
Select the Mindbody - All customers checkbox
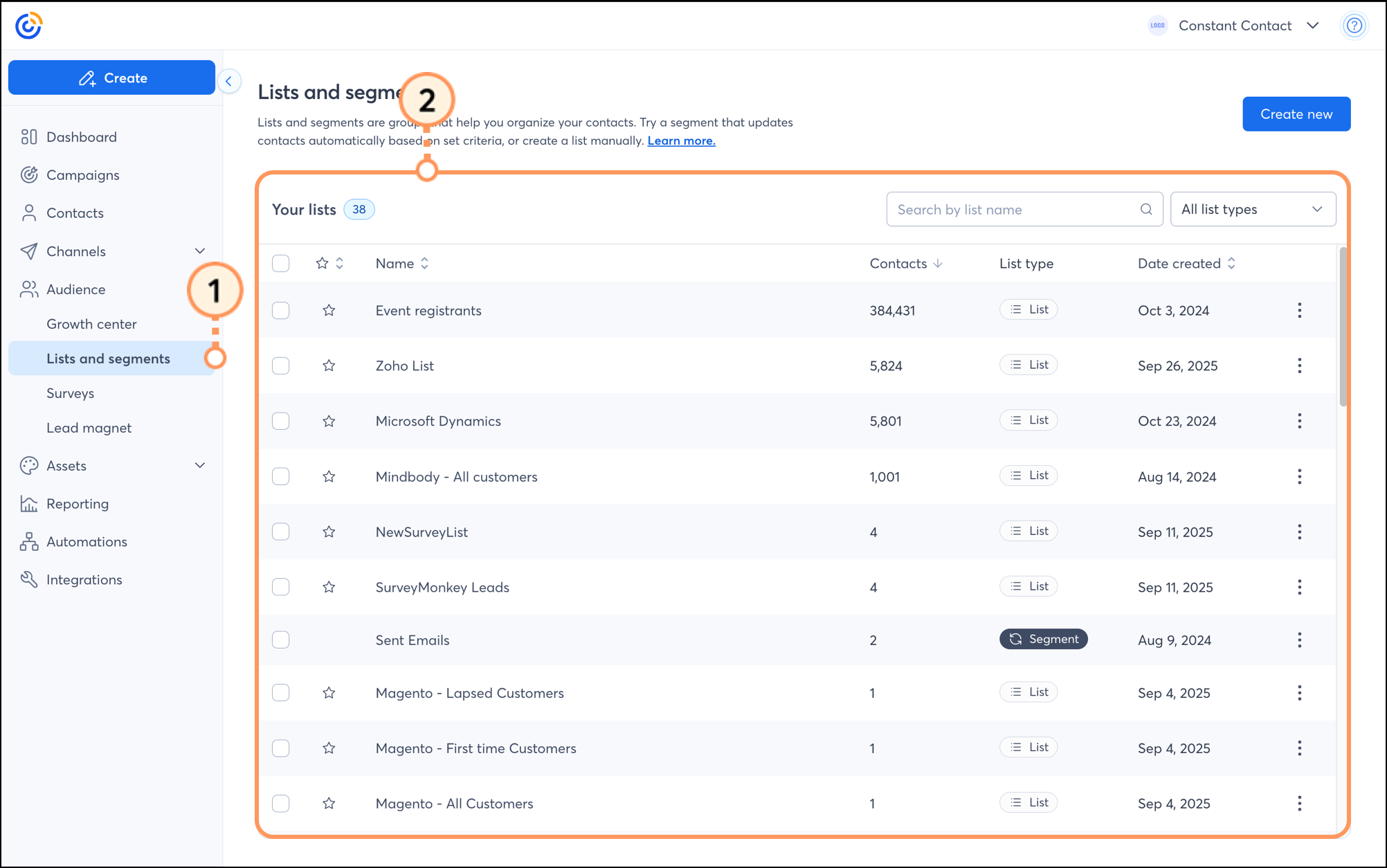click(x=280, y=476)
